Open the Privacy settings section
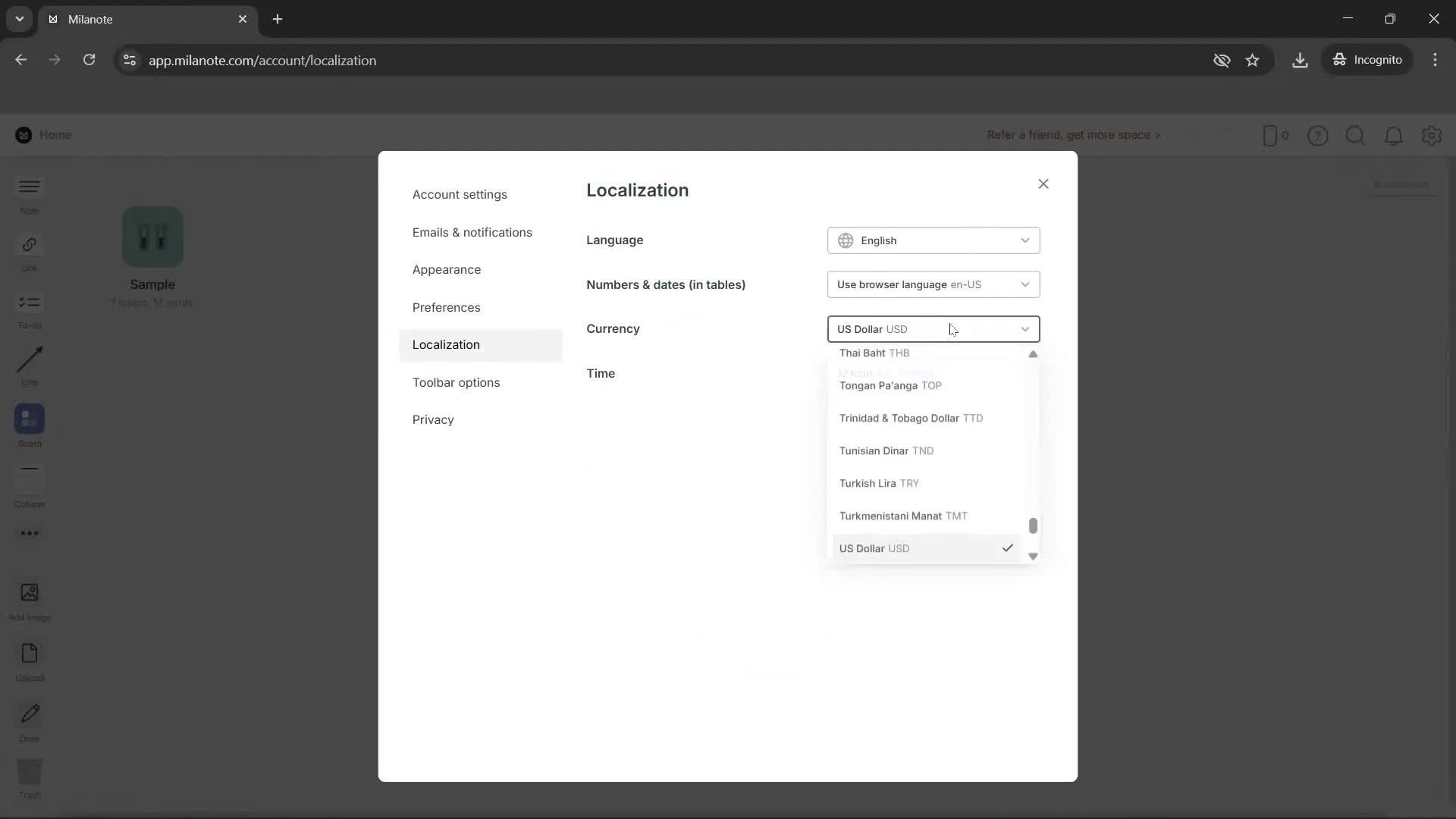Viewport: 1456px width, 819px height. (433, 419)
